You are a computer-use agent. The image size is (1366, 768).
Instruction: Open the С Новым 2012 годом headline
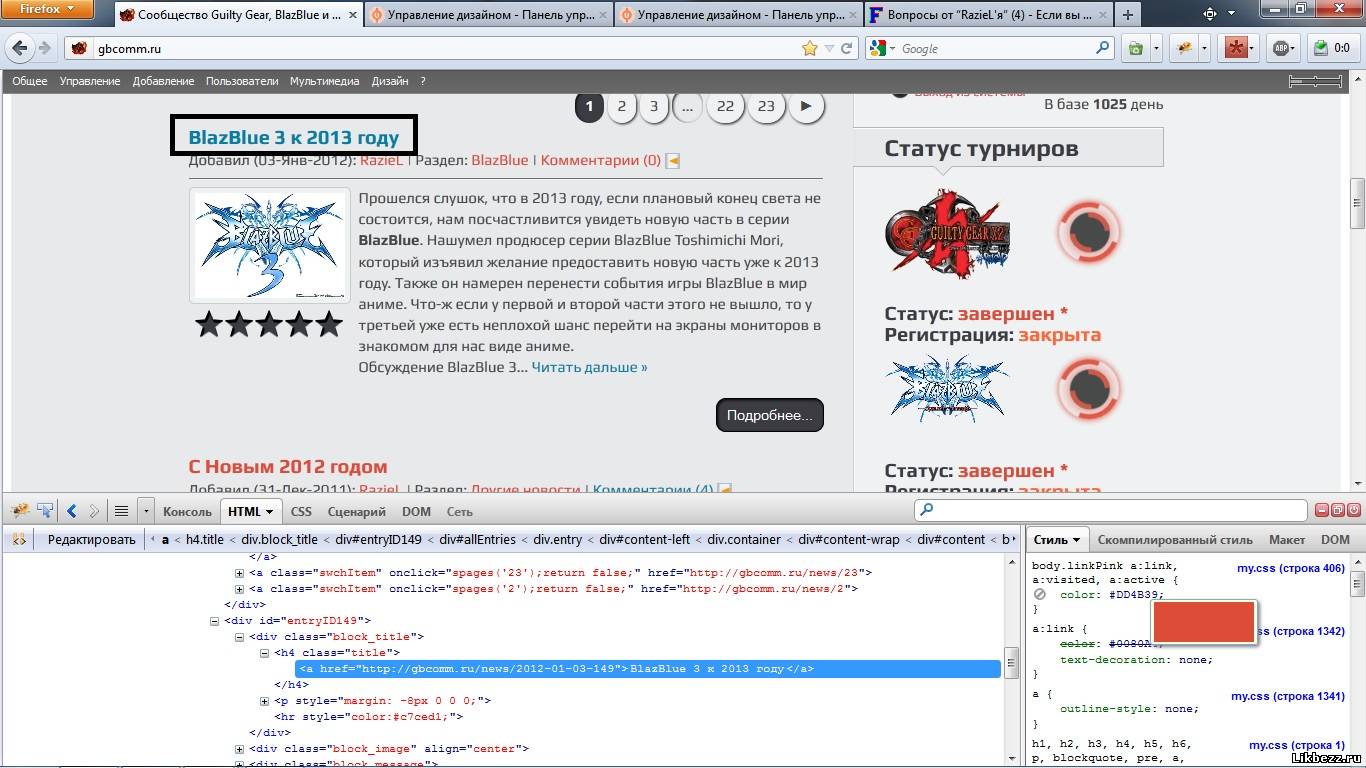(x=288, y=467)
